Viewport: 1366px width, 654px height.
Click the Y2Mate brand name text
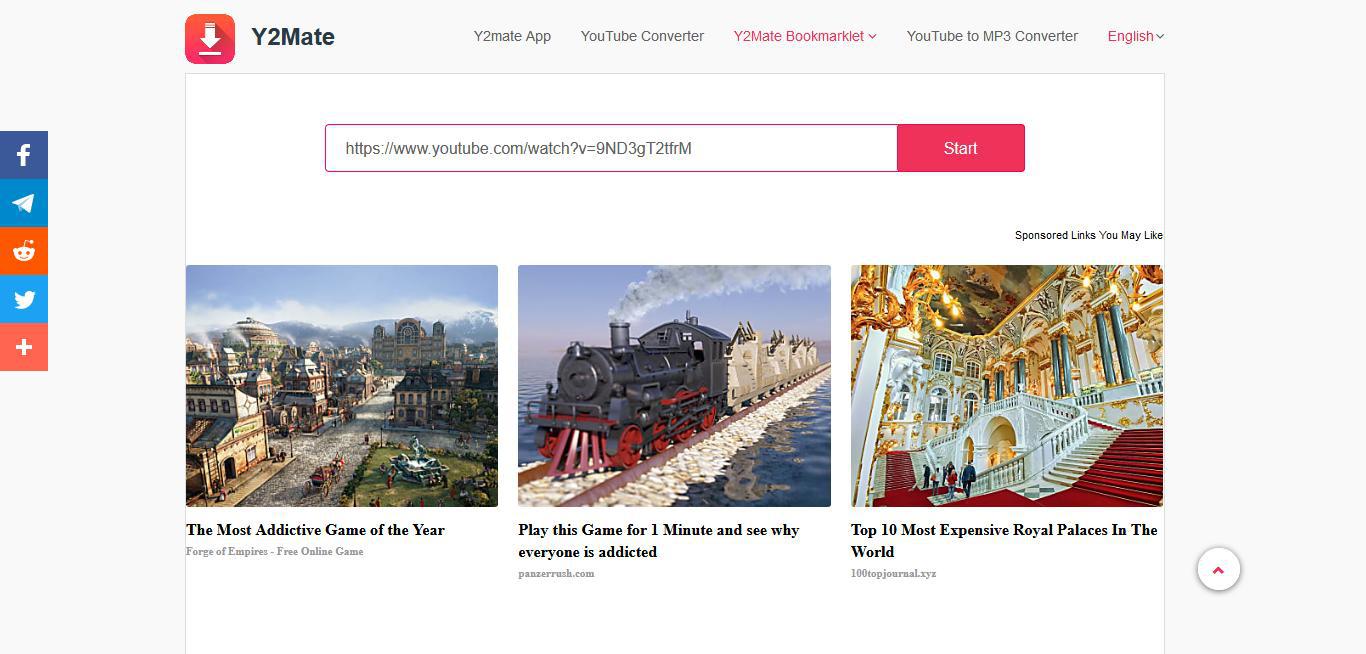[x=293, y=37]
